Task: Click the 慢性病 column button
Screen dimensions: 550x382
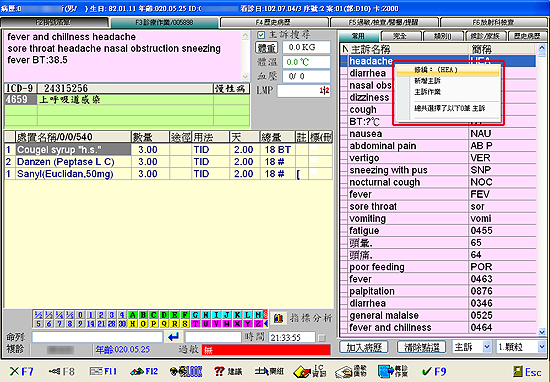Action: point(231,88)
